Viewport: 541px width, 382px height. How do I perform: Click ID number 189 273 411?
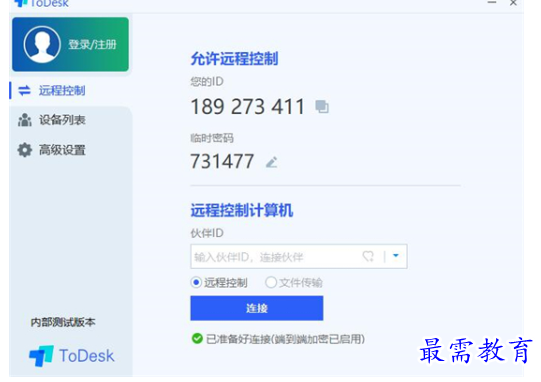247,106
